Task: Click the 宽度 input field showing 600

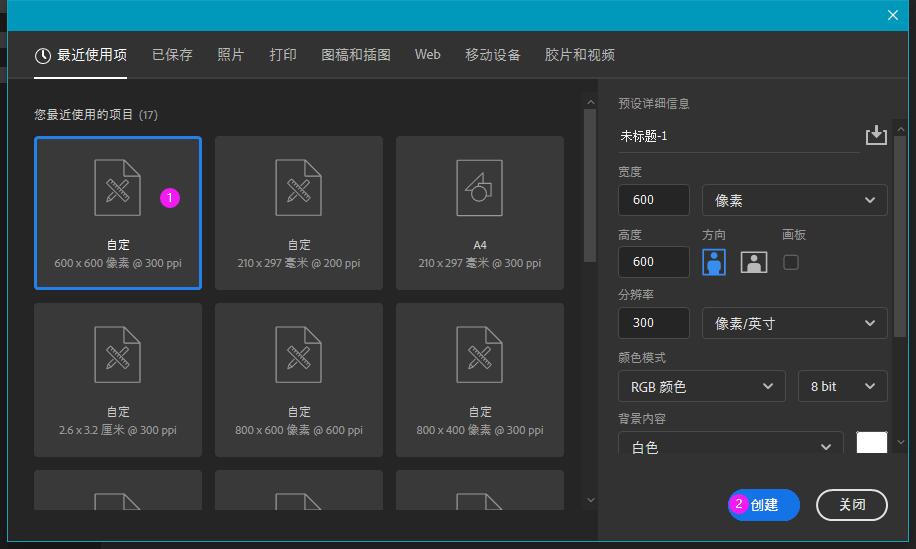Action: pos(654,200)
